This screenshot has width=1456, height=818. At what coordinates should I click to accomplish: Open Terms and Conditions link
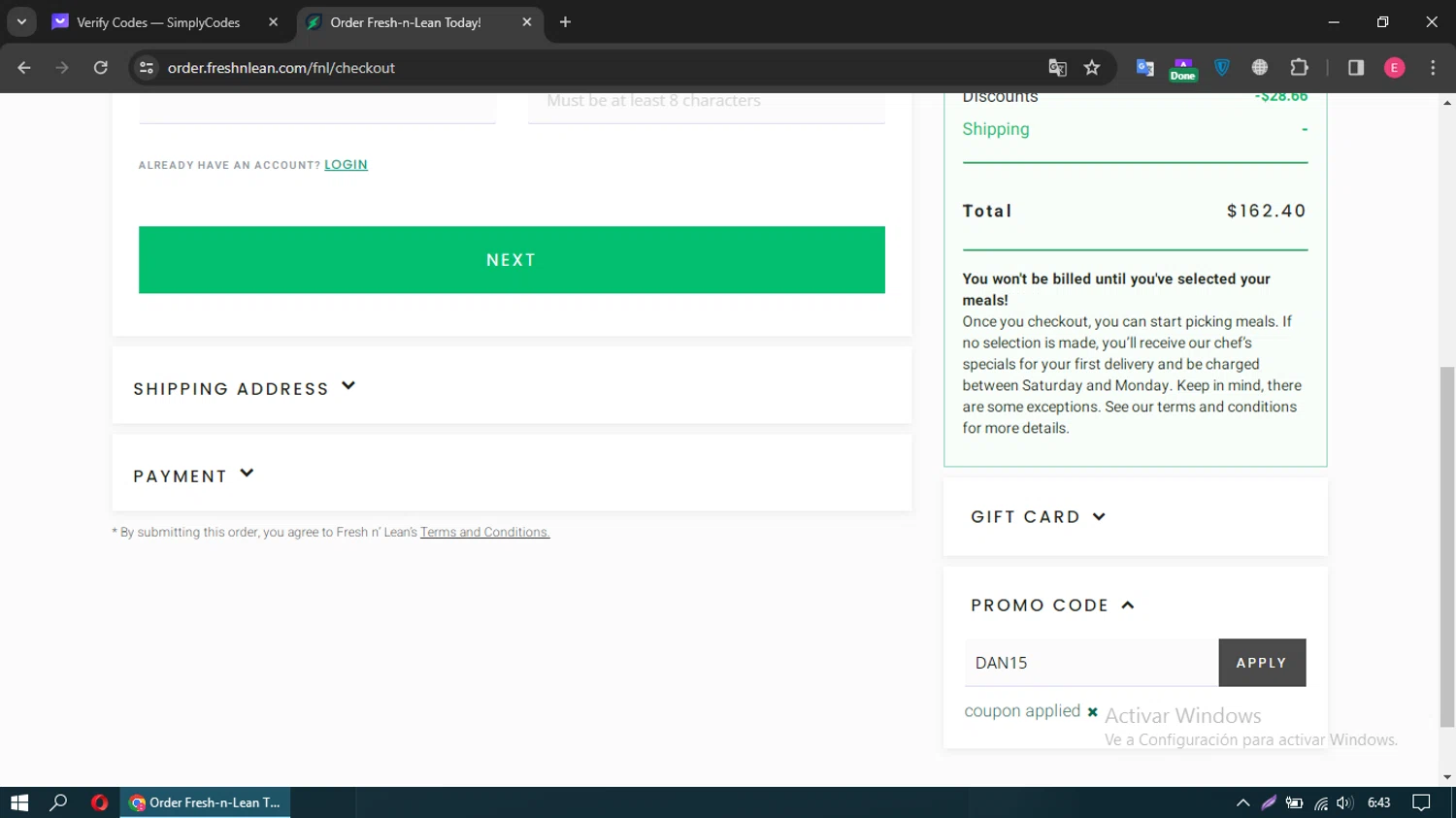point(484,533)
